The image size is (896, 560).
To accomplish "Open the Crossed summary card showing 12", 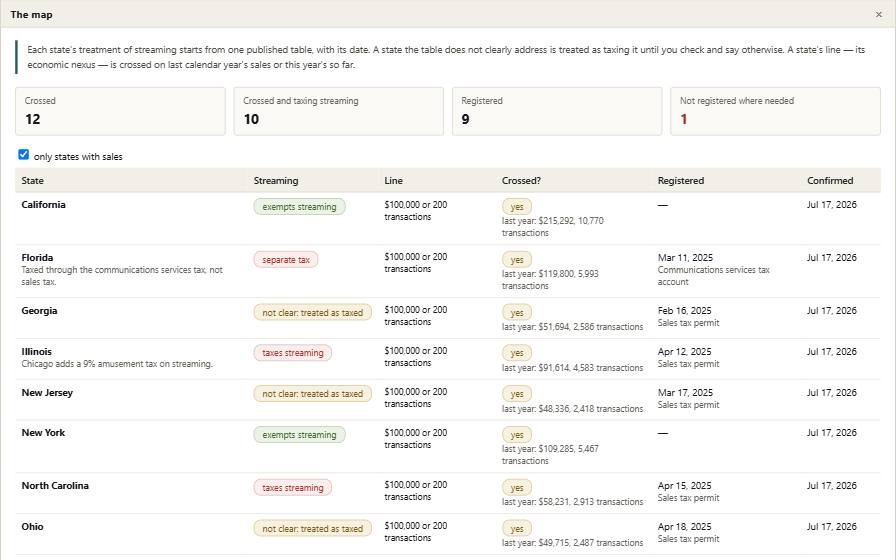I will coord(120,111).
